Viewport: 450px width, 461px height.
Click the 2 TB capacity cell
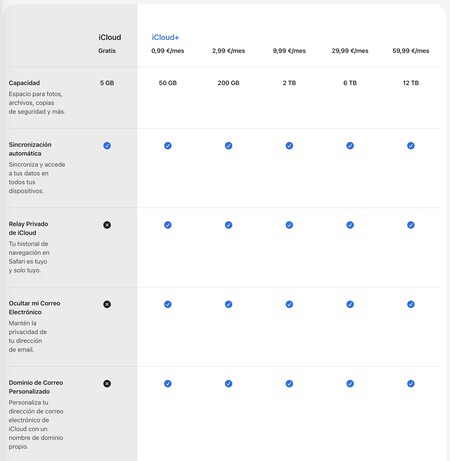(x=289, y=83)
